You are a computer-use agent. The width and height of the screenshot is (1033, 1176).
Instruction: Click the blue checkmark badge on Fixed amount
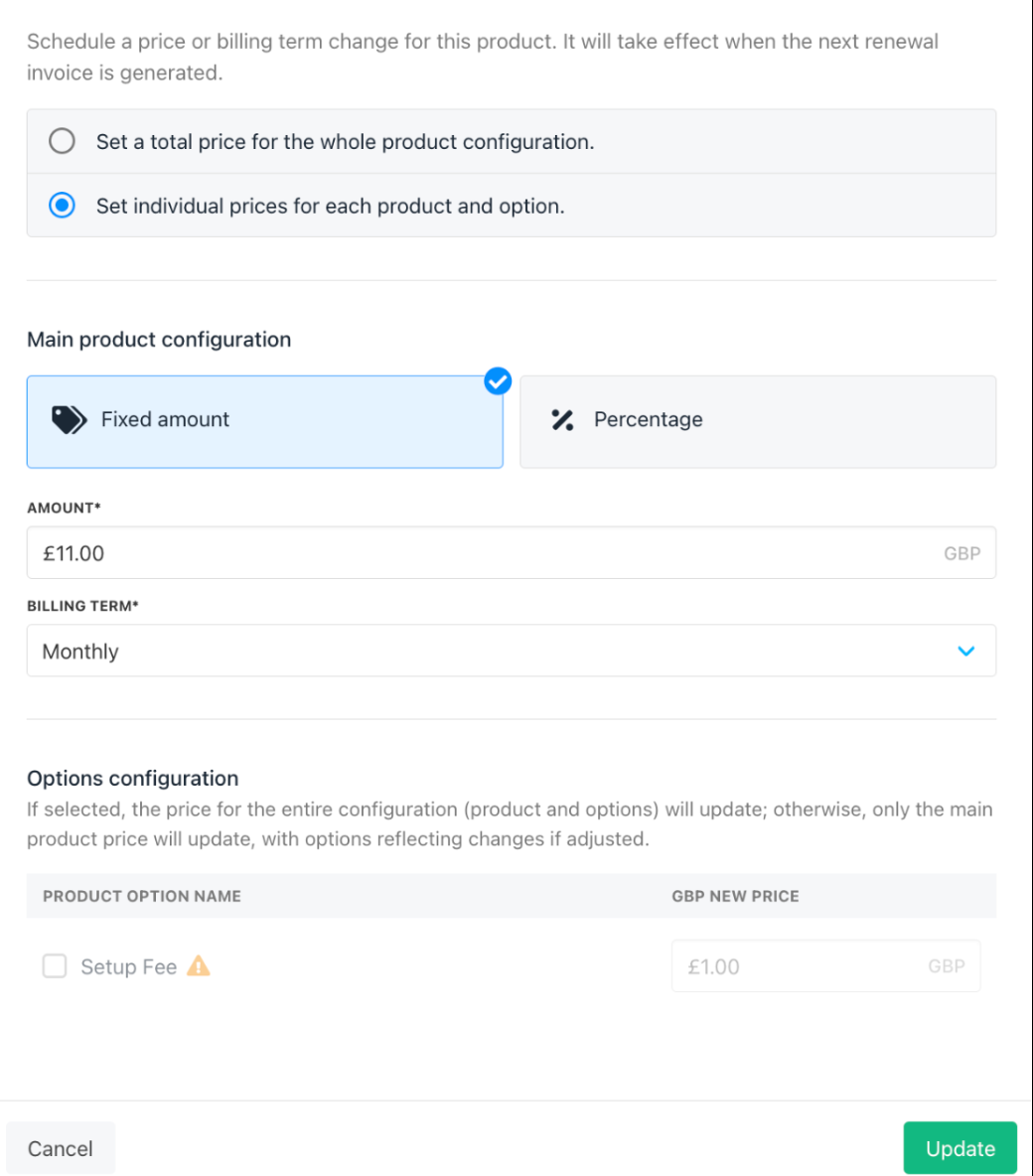click(x=498, y=381)
